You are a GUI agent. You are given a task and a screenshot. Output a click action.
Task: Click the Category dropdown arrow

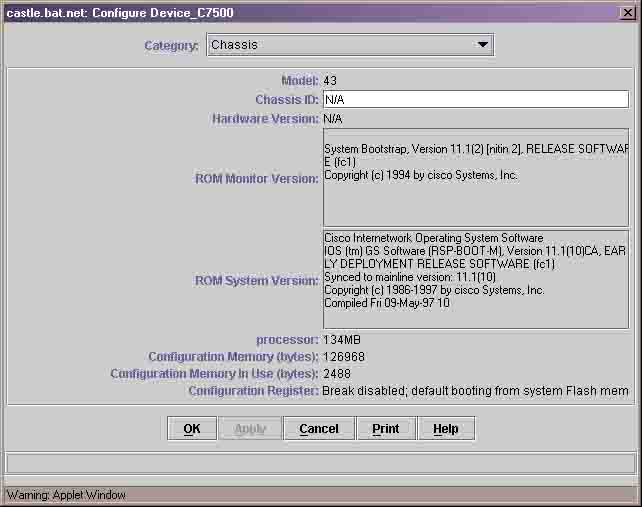tap(483, 44)
